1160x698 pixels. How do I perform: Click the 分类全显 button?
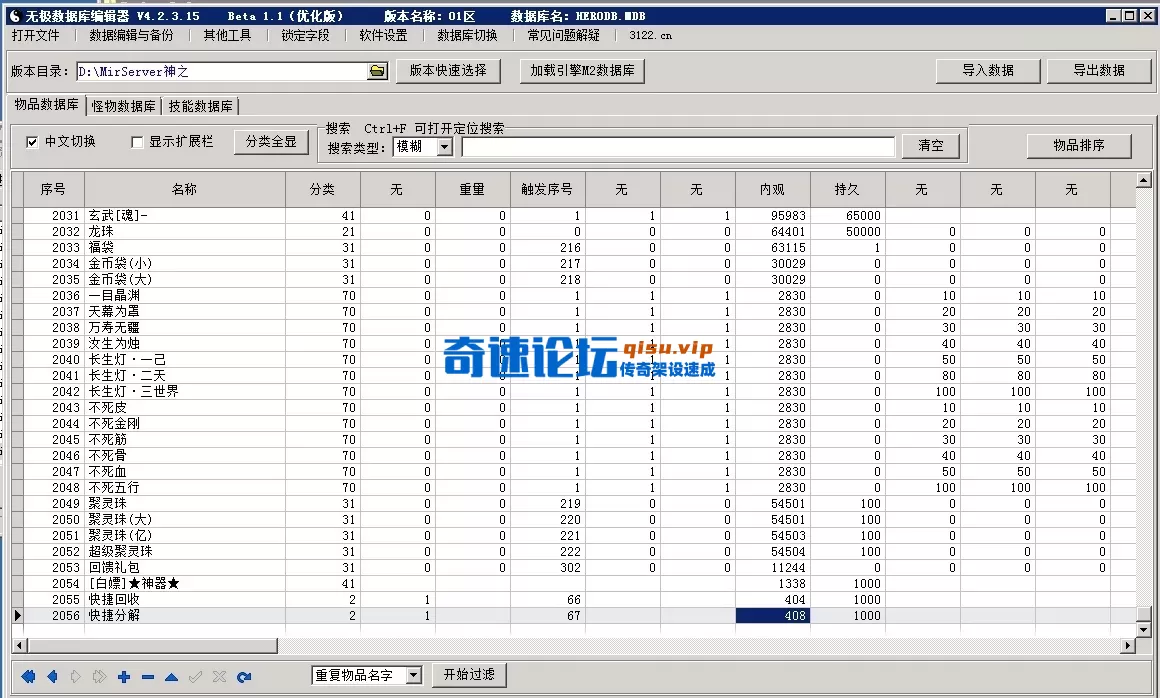click(272, 142)
